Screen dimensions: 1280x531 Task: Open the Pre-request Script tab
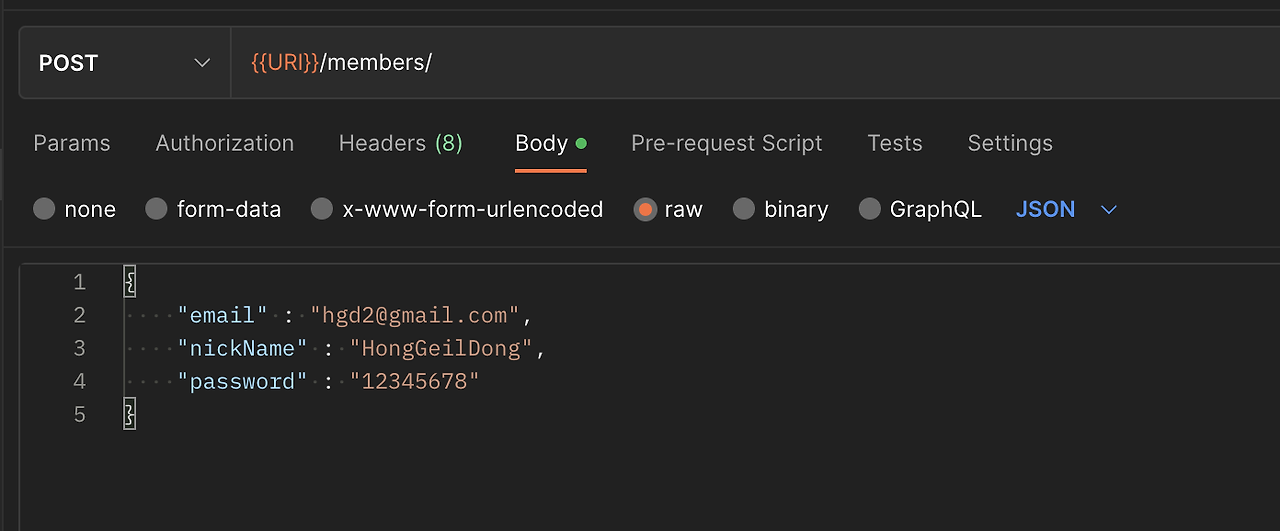726,143
